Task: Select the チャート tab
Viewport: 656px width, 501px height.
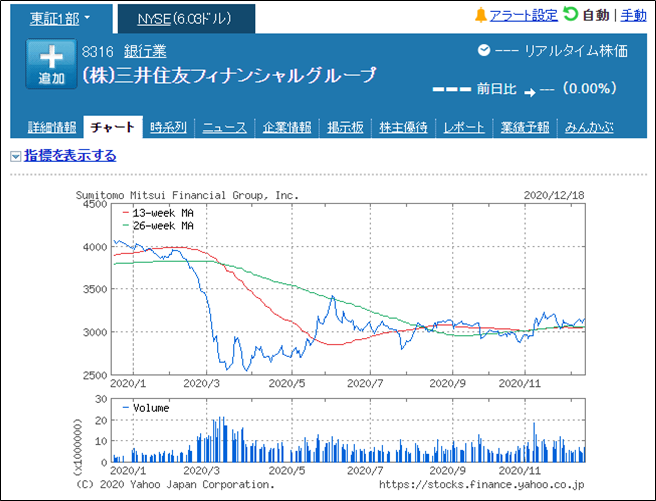Action: [113, 127]
